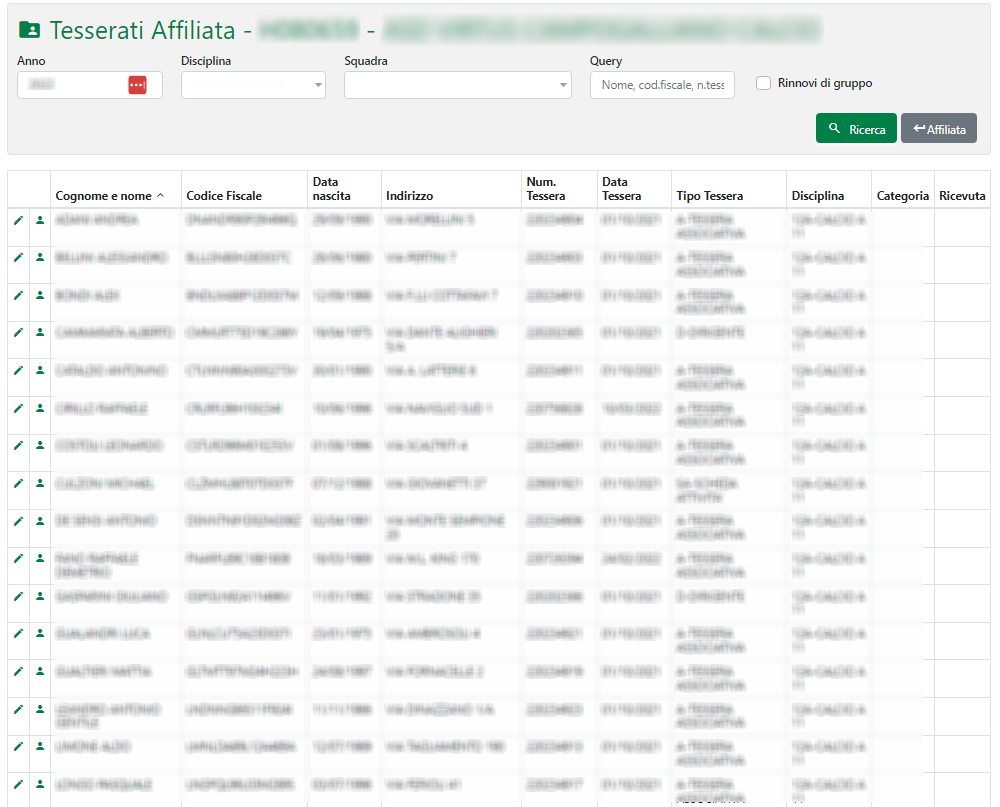Go back using the Affiliata button
This screenshot has height=807, width=1000.
point(938,129)
